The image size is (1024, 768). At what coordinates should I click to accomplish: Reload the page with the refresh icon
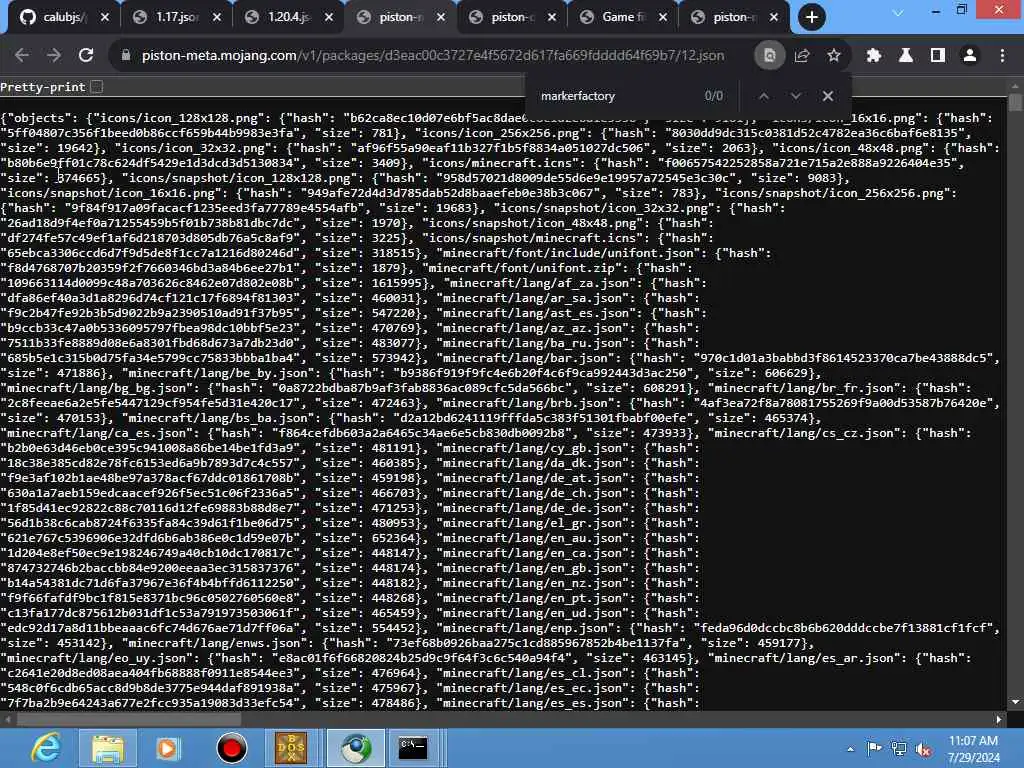(86, 56)
